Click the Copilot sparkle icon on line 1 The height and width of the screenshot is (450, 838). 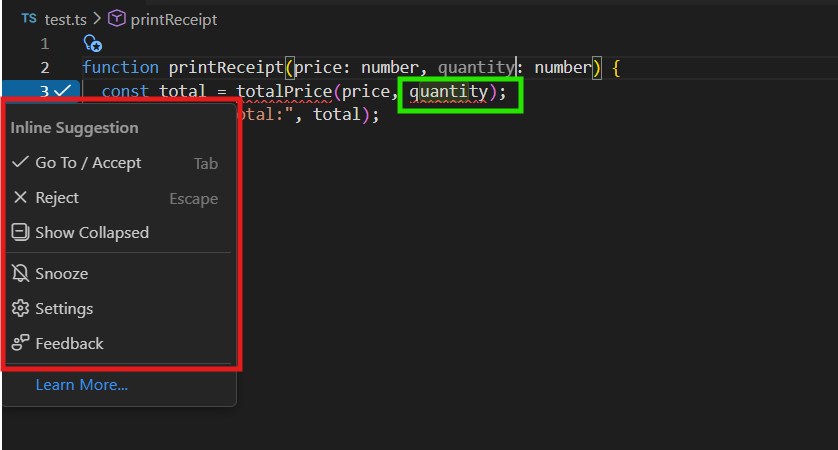point(93,43)
